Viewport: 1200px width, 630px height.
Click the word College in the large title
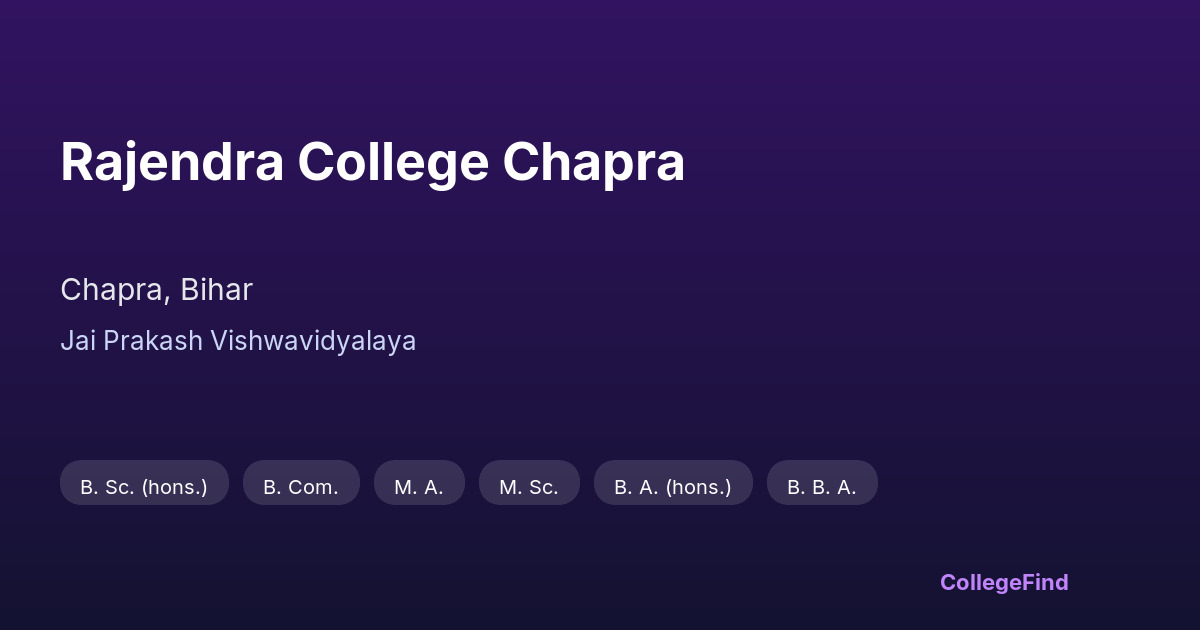393,162
